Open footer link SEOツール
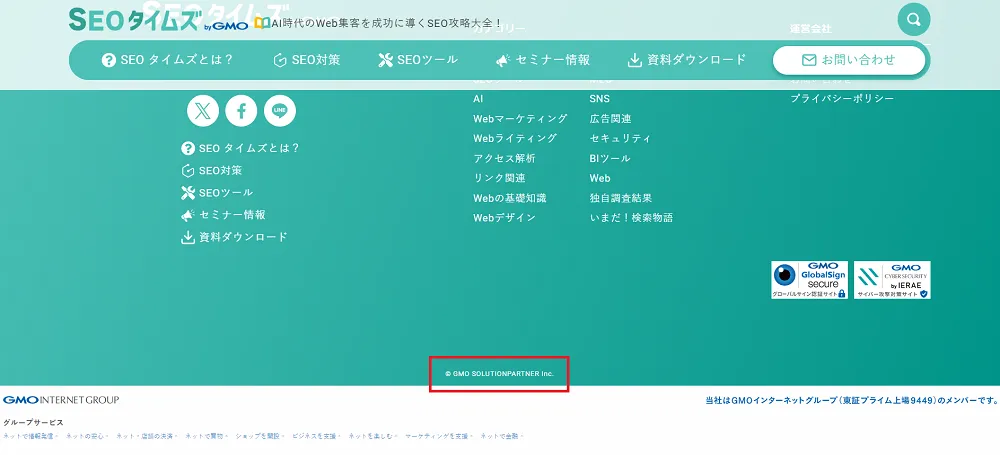 click(x=217, y=193)
